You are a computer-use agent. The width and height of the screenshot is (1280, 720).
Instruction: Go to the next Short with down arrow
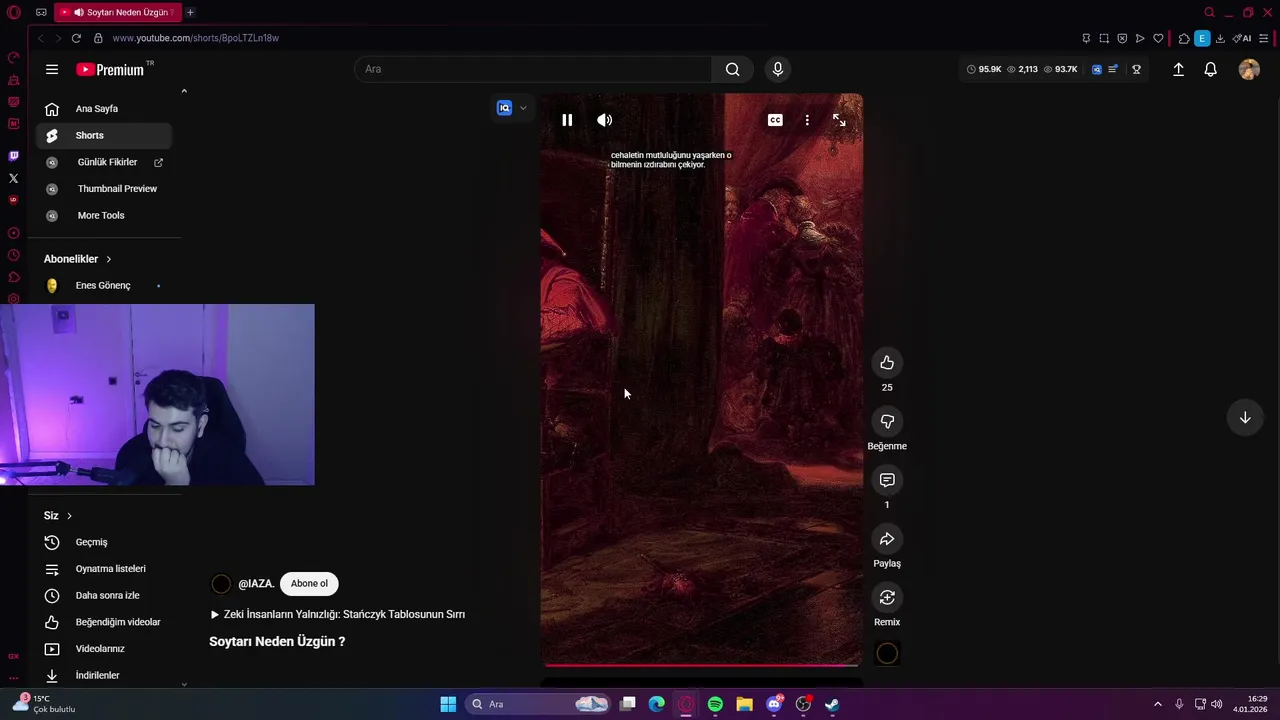click(x=1245, y=418)
